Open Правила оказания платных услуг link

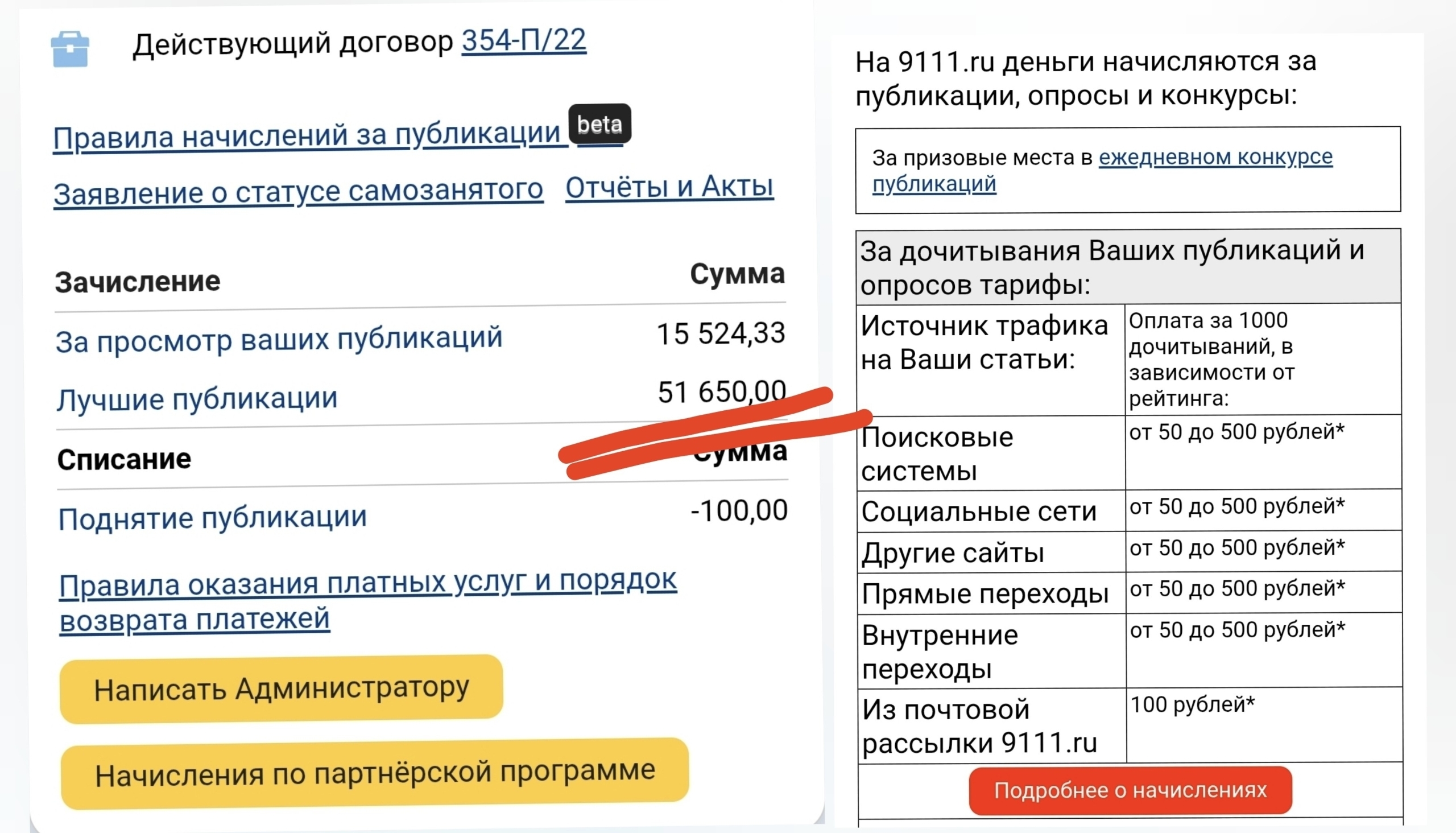(368, 584)
